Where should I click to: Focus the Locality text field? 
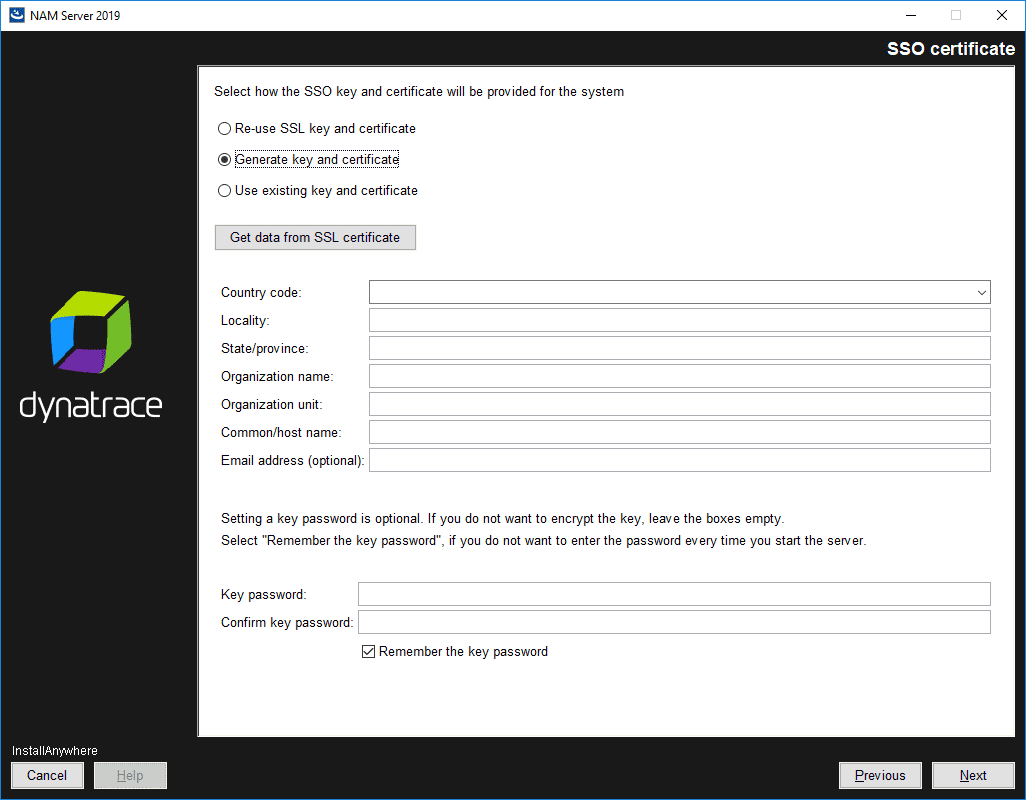point(679,321)
